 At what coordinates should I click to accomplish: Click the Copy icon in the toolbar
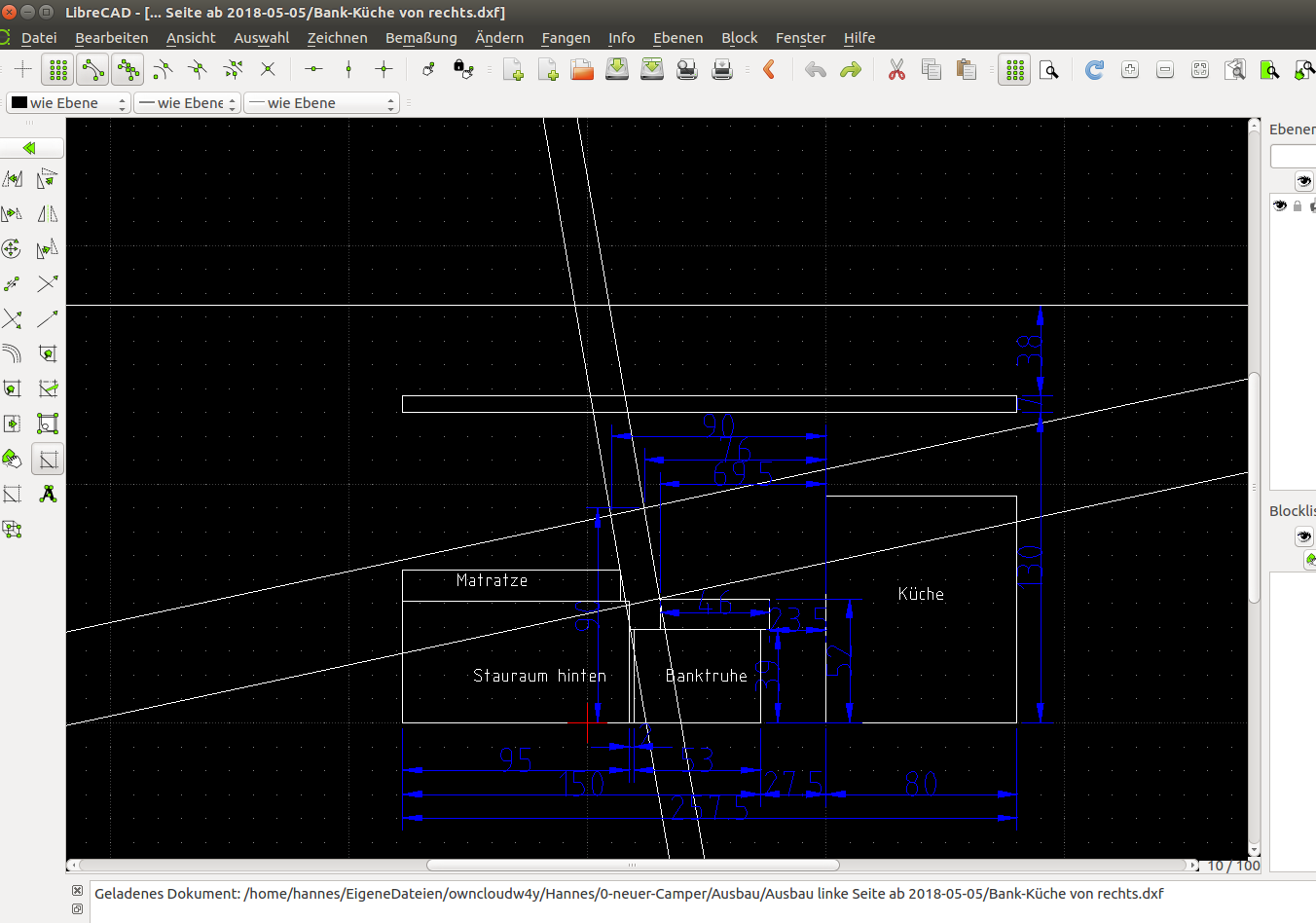(932, 69)
